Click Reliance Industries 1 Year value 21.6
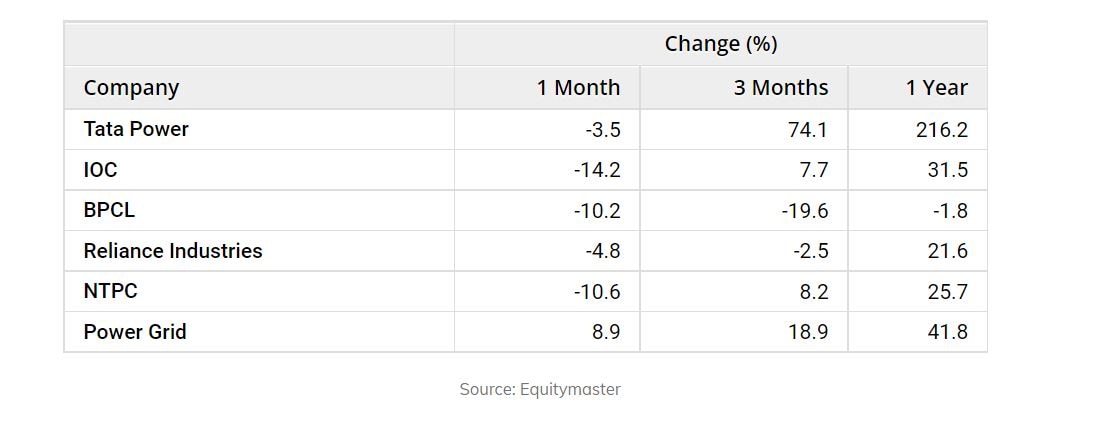 tap(947, 251)
